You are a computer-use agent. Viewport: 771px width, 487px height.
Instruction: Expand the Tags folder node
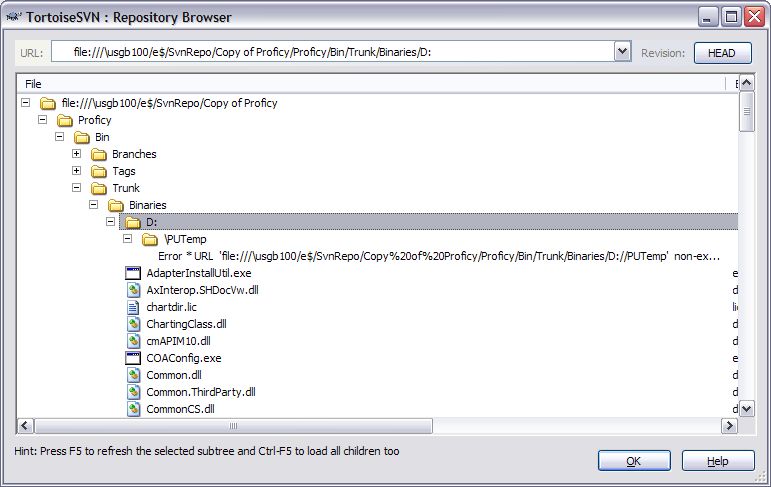(x=77, y=171)
